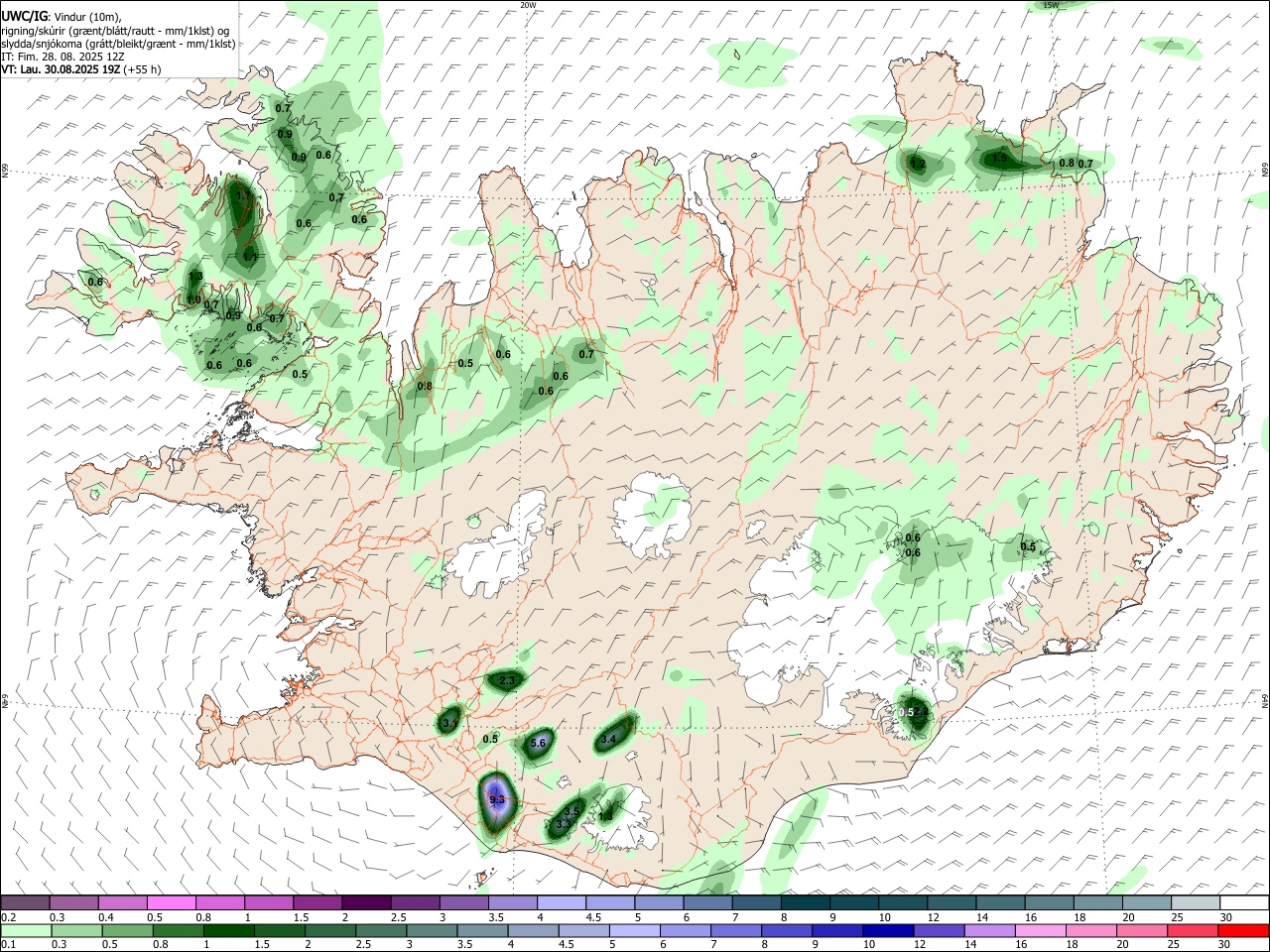
Task: Click the dark mauve 0.2 swatch in the upper legend row
Action: tap(25, 902)
